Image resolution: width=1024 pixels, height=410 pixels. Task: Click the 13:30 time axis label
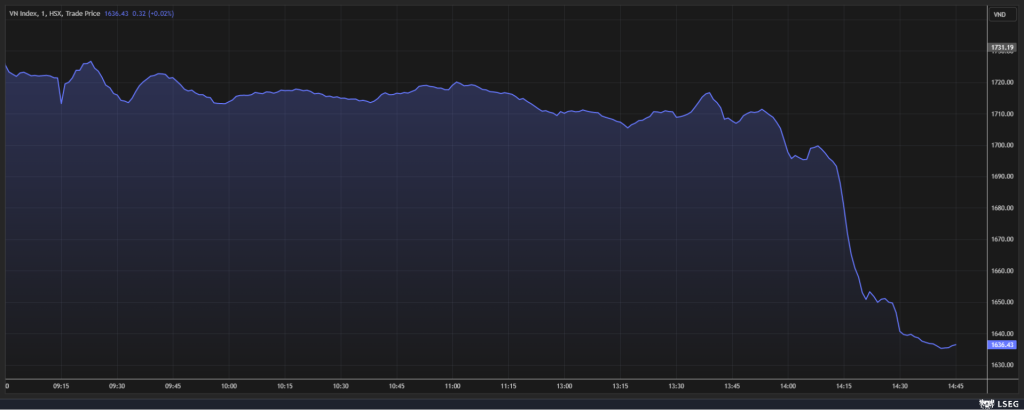pos(676,384)
